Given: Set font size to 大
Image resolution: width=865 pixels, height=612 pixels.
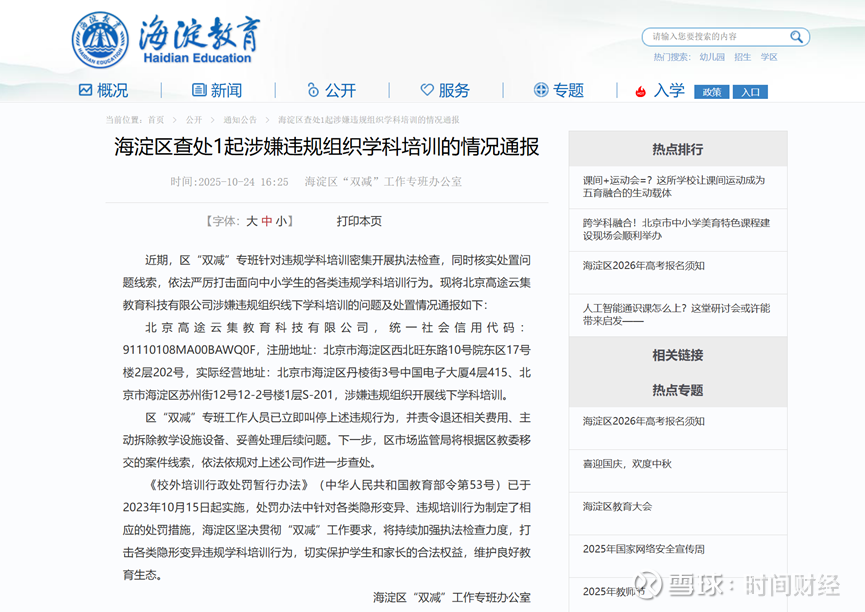Looking at the screenshot, I should (x=252, y=221).
